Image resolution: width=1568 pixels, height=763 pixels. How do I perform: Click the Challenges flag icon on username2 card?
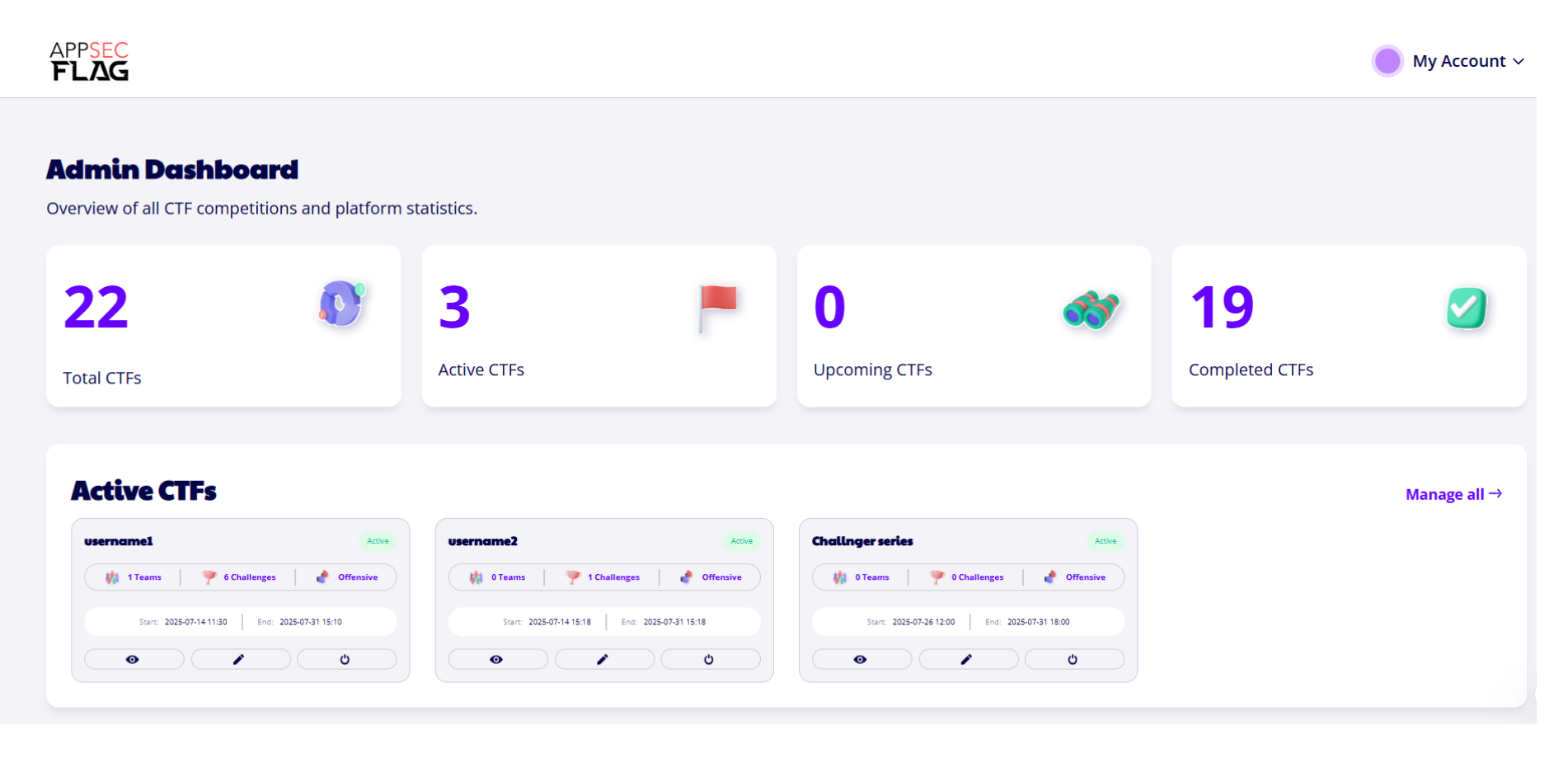coord(575,577)
